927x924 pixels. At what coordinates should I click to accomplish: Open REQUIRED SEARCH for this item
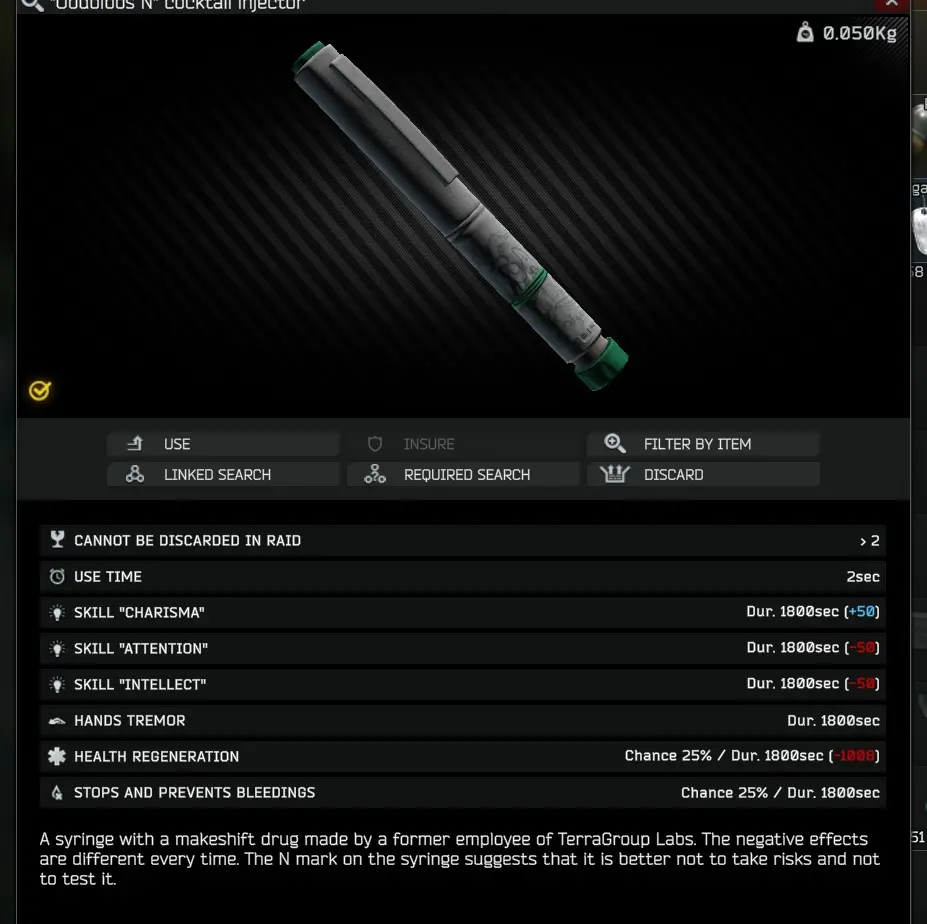[x=463, y=475]
